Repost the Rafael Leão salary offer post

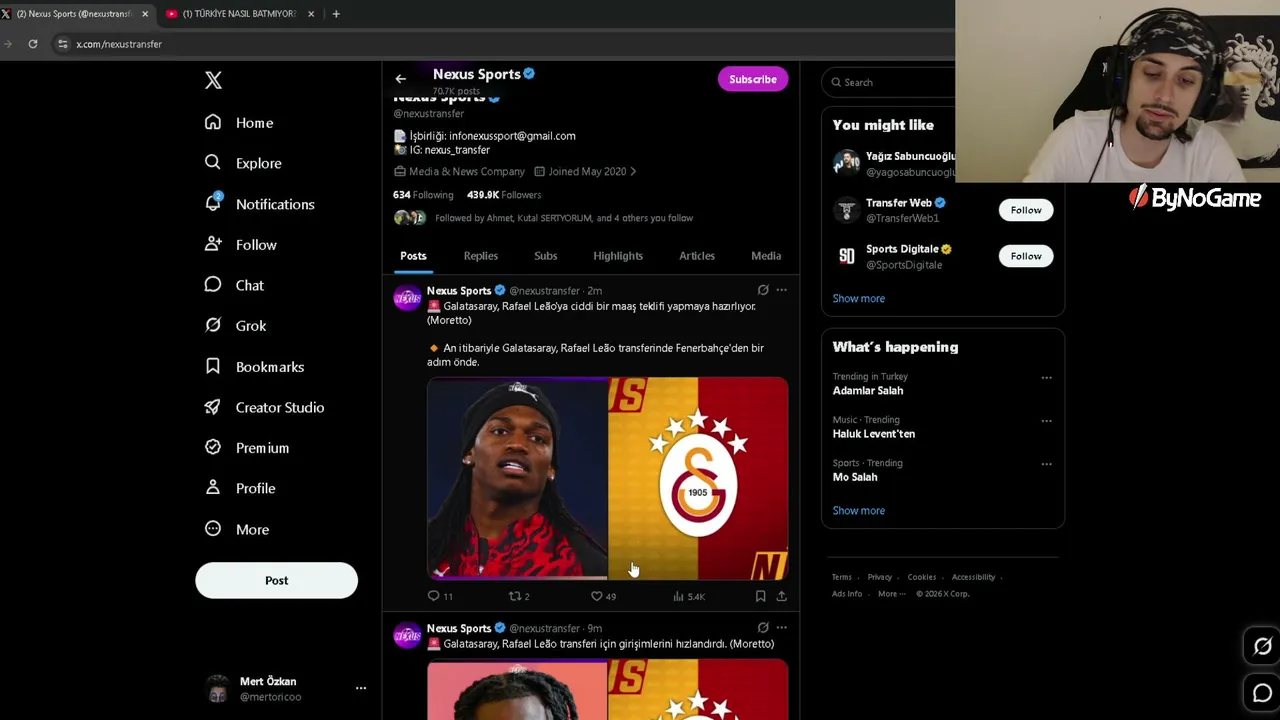(x=516, y=596)
